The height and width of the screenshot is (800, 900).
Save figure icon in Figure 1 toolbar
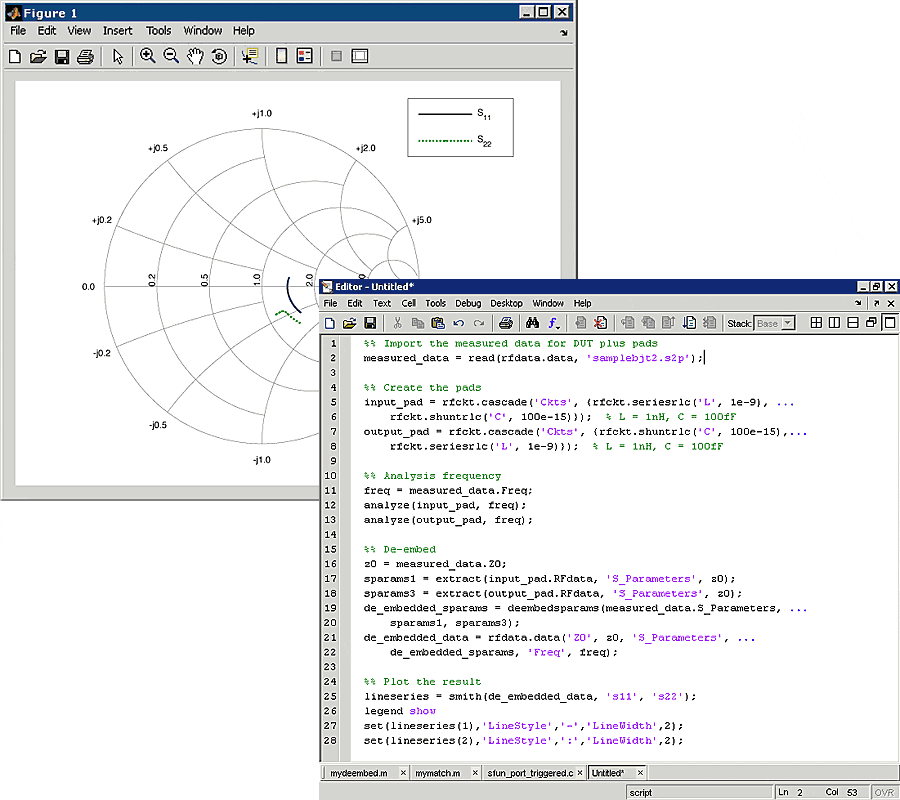tap(61, 56)
